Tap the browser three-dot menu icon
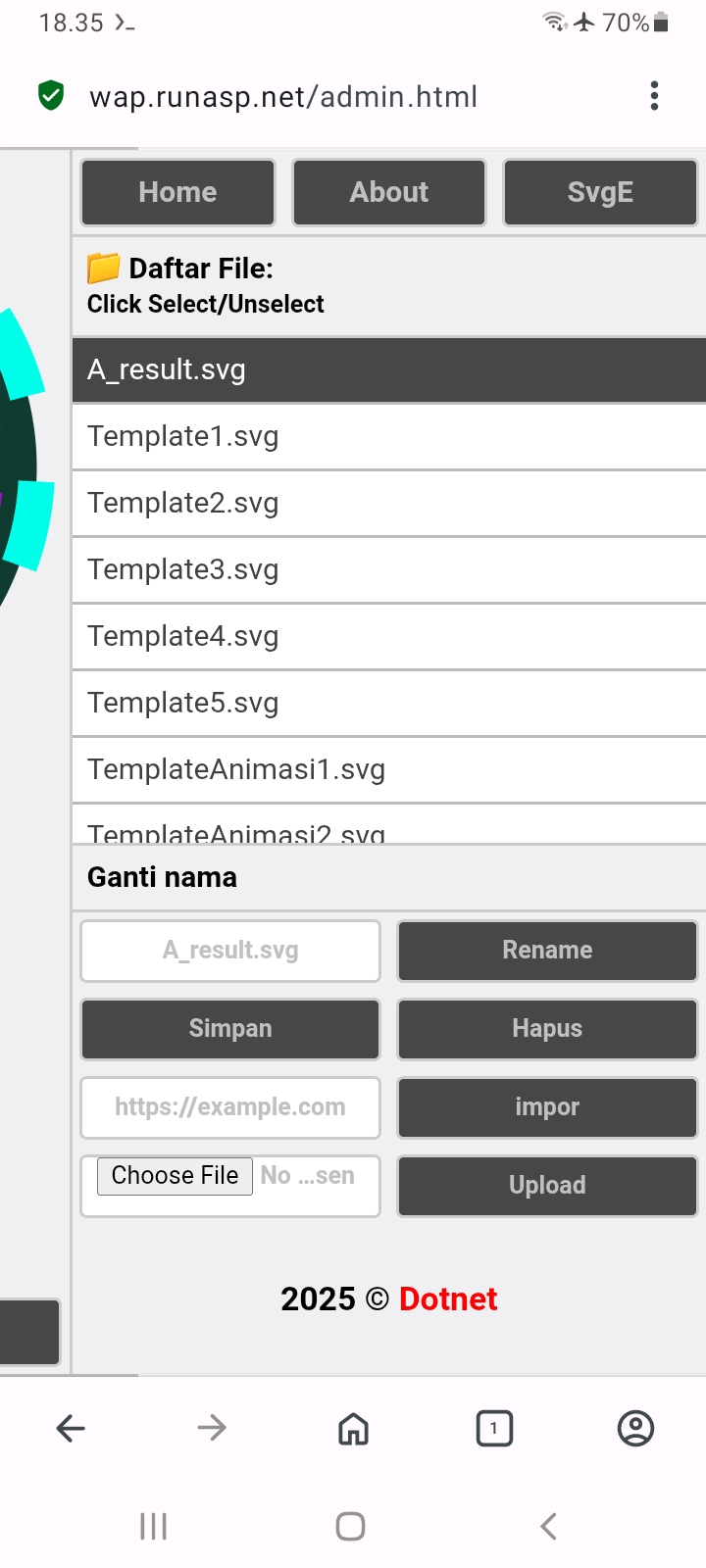Screen dimensions: 706x1568 654,96
